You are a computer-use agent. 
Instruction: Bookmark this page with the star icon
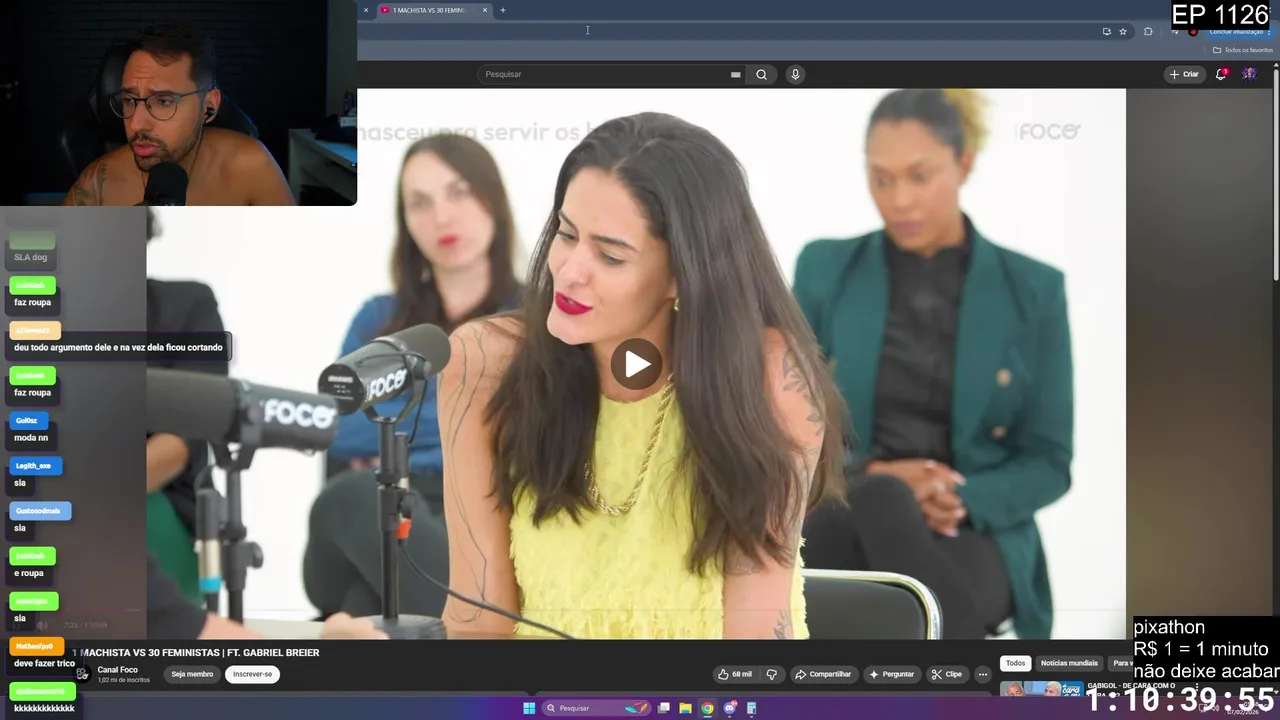tap(1123, 31)
